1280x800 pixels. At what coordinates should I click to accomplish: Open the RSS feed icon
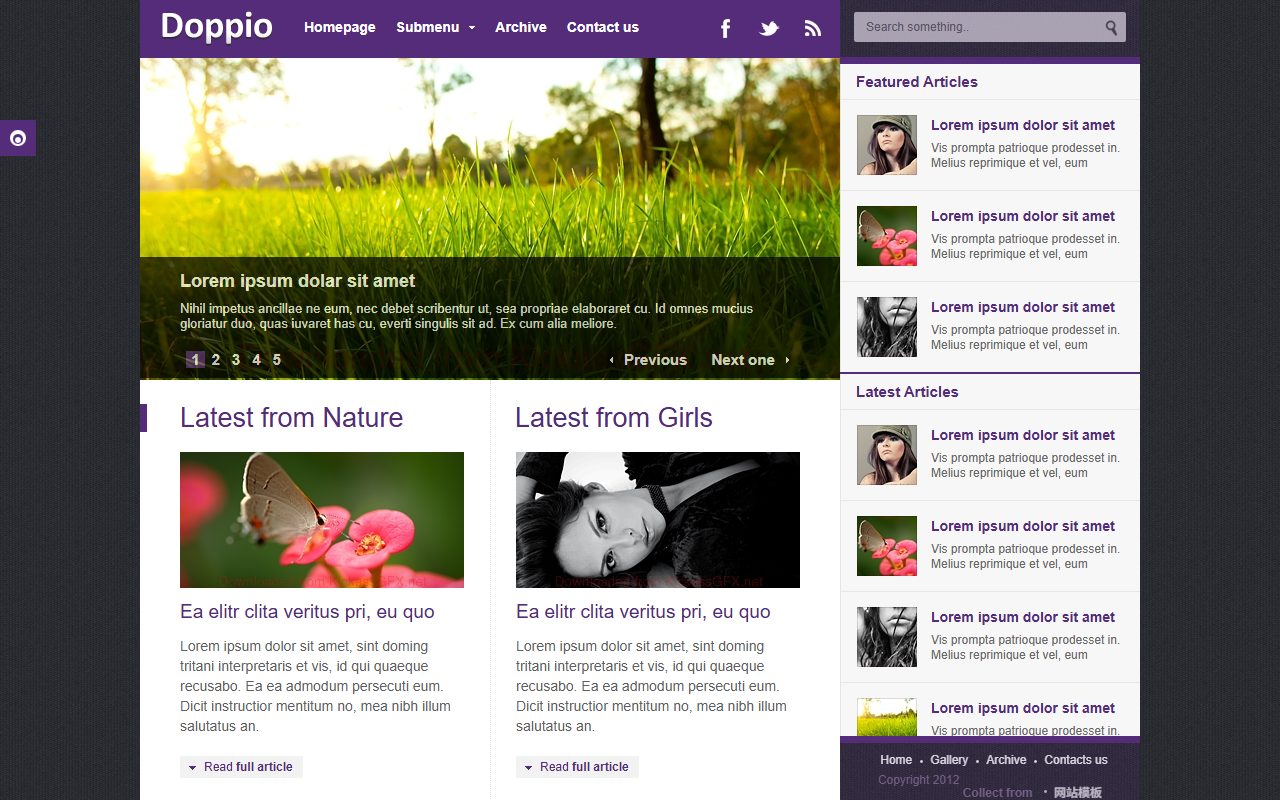point(812,28)
